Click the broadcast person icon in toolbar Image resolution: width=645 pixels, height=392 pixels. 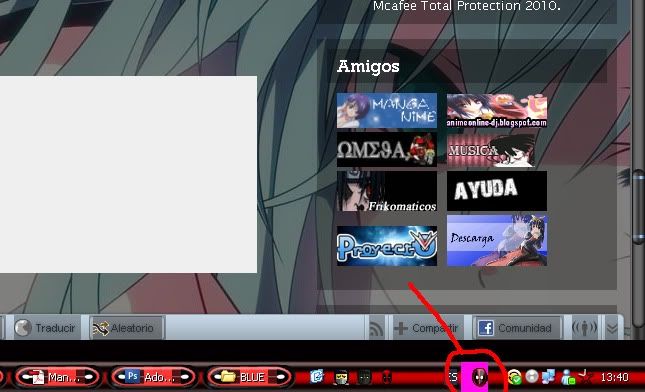(584, 328)
